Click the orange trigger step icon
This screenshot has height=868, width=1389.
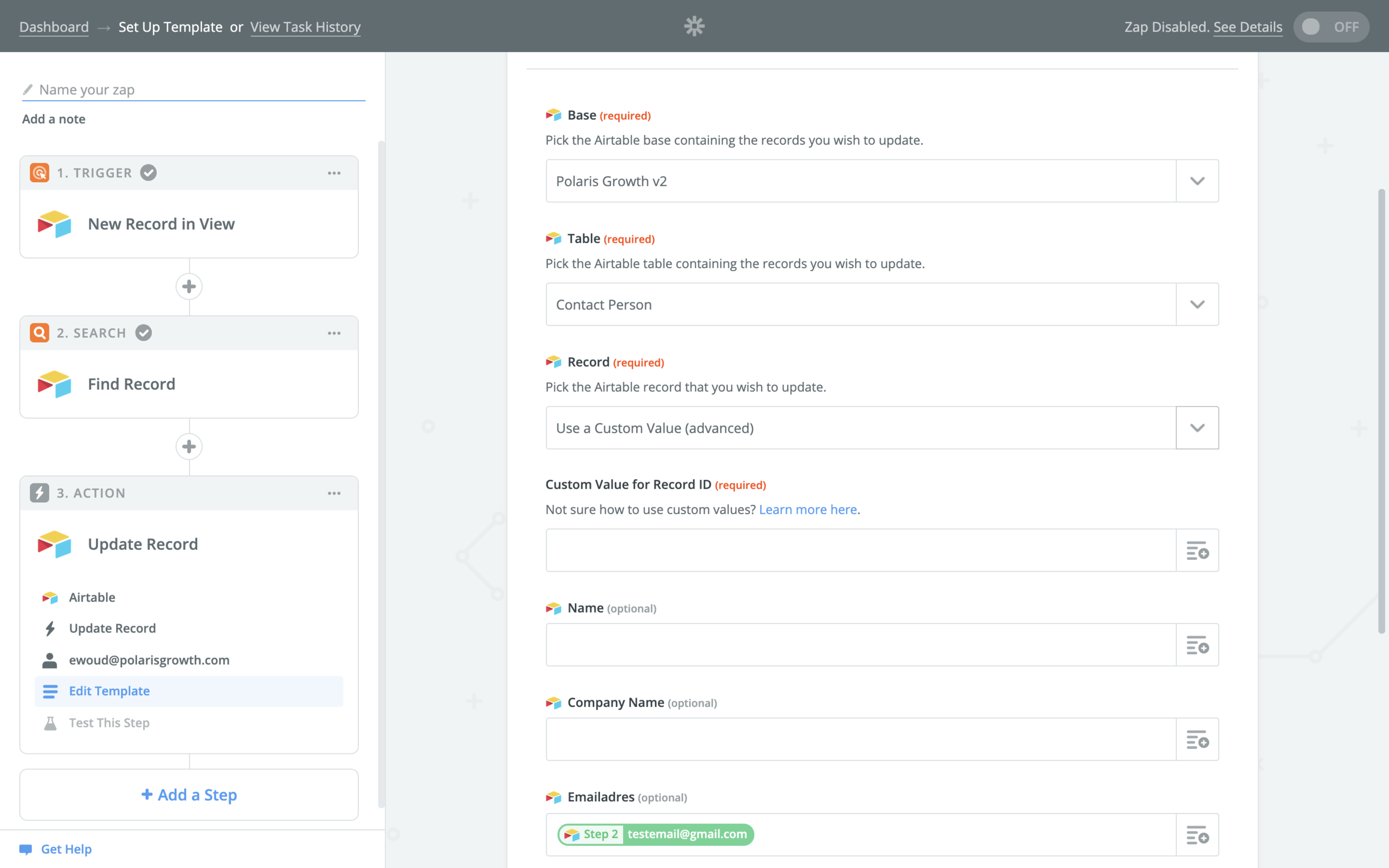tap(39, 173)
